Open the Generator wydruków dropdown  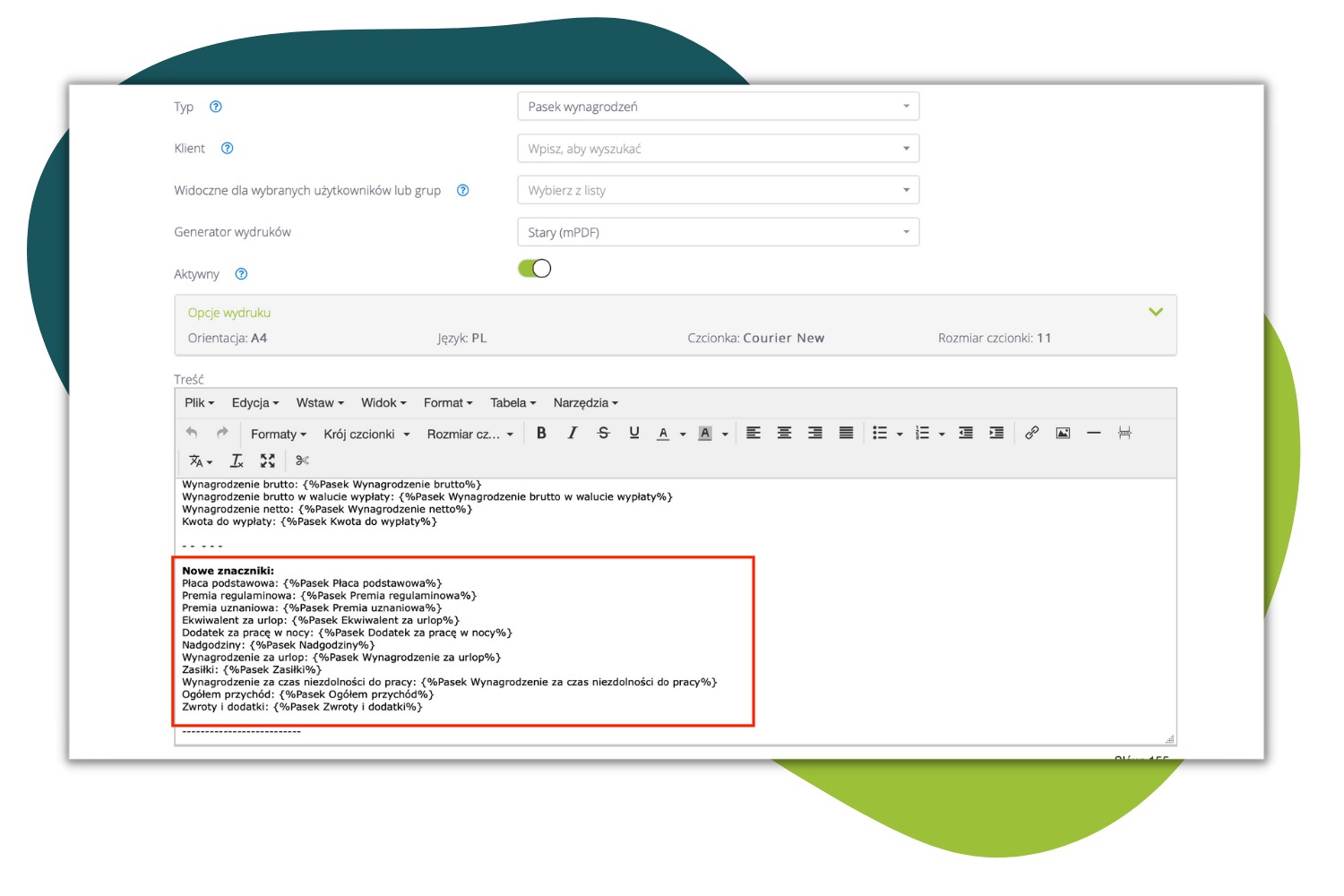[x=718, y=232]
